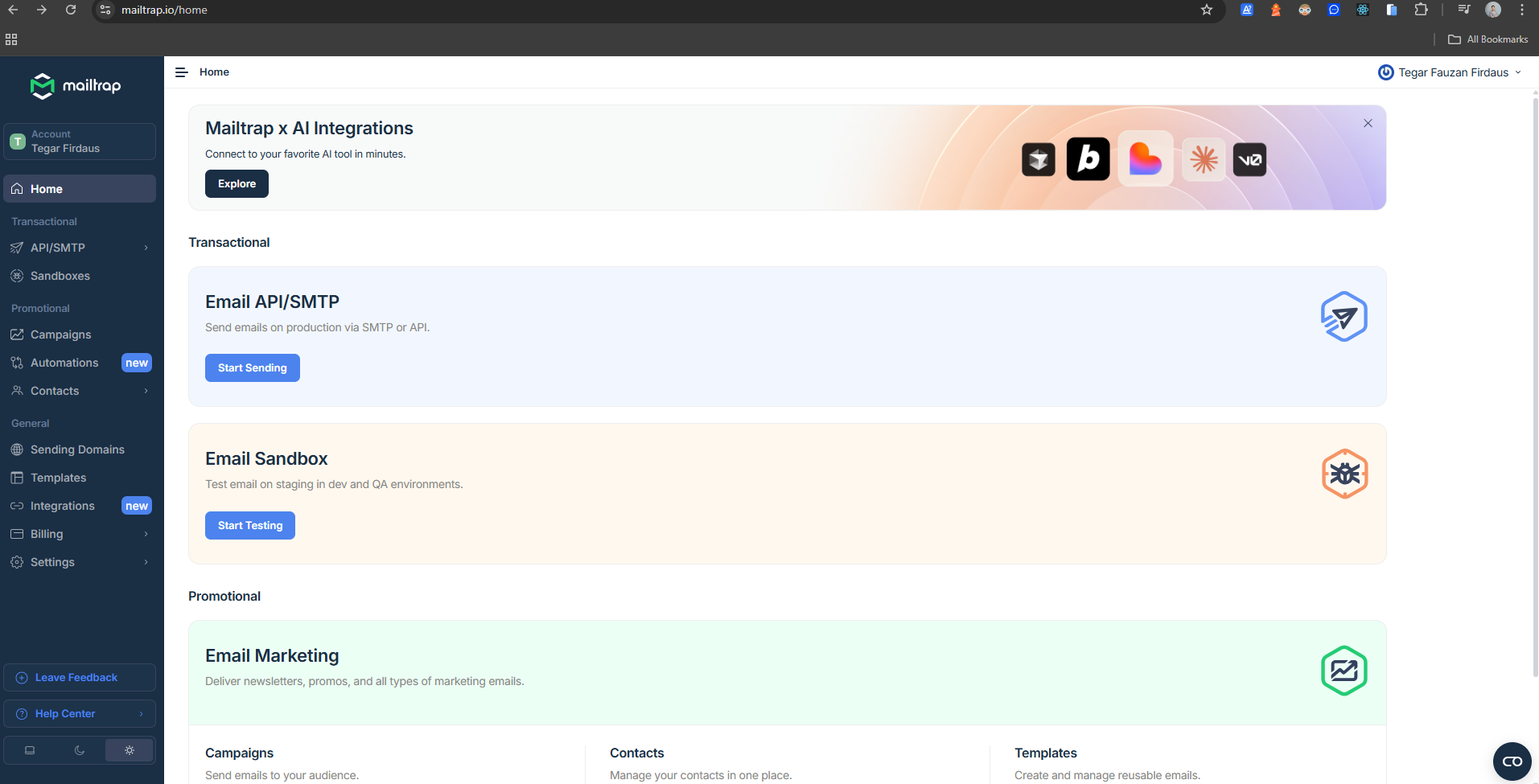Dismiss the AI Integrations banner

tap(1368, 123)
